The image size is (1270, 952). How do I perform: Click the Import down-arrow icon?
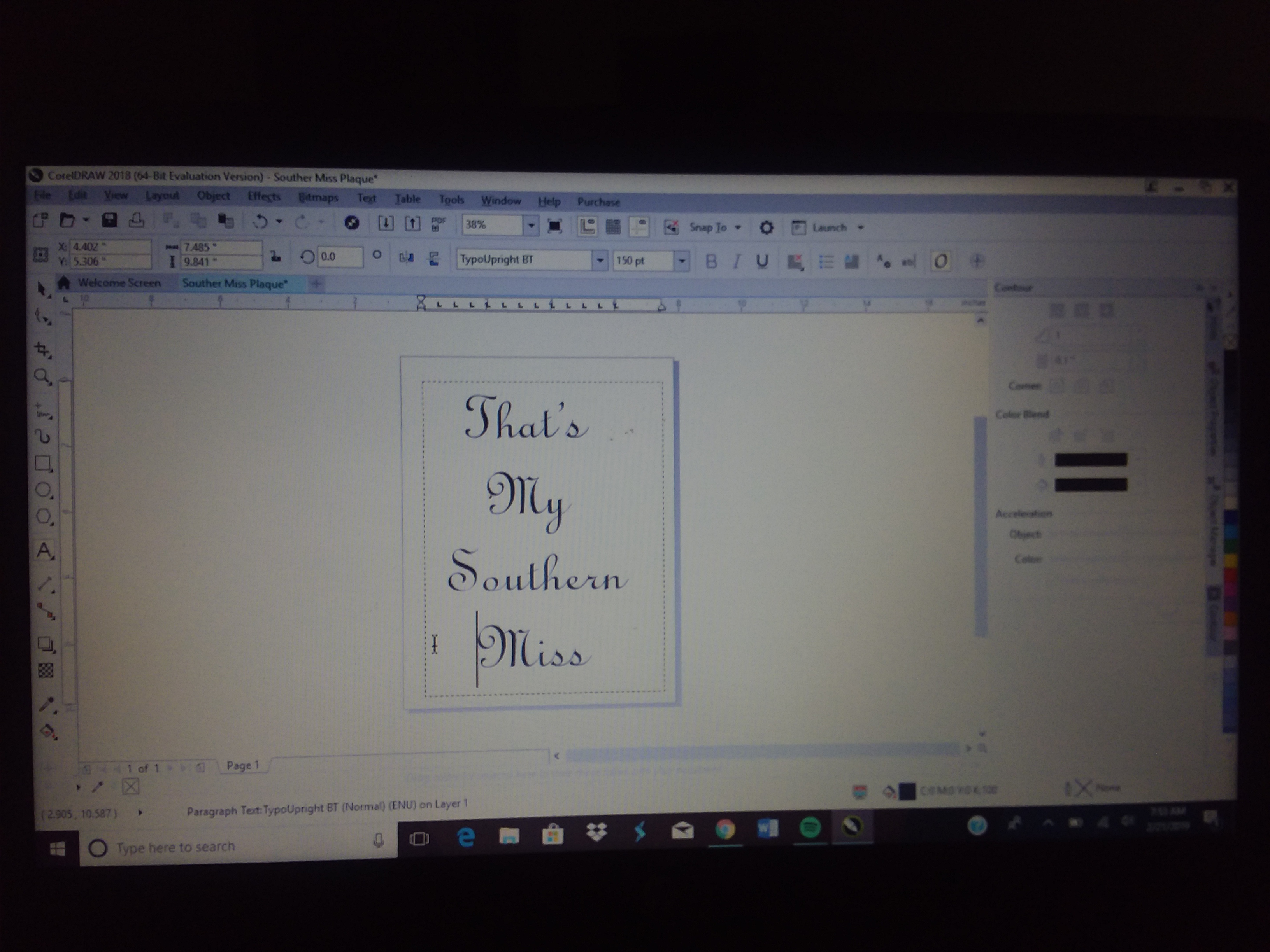click(386, 223)
